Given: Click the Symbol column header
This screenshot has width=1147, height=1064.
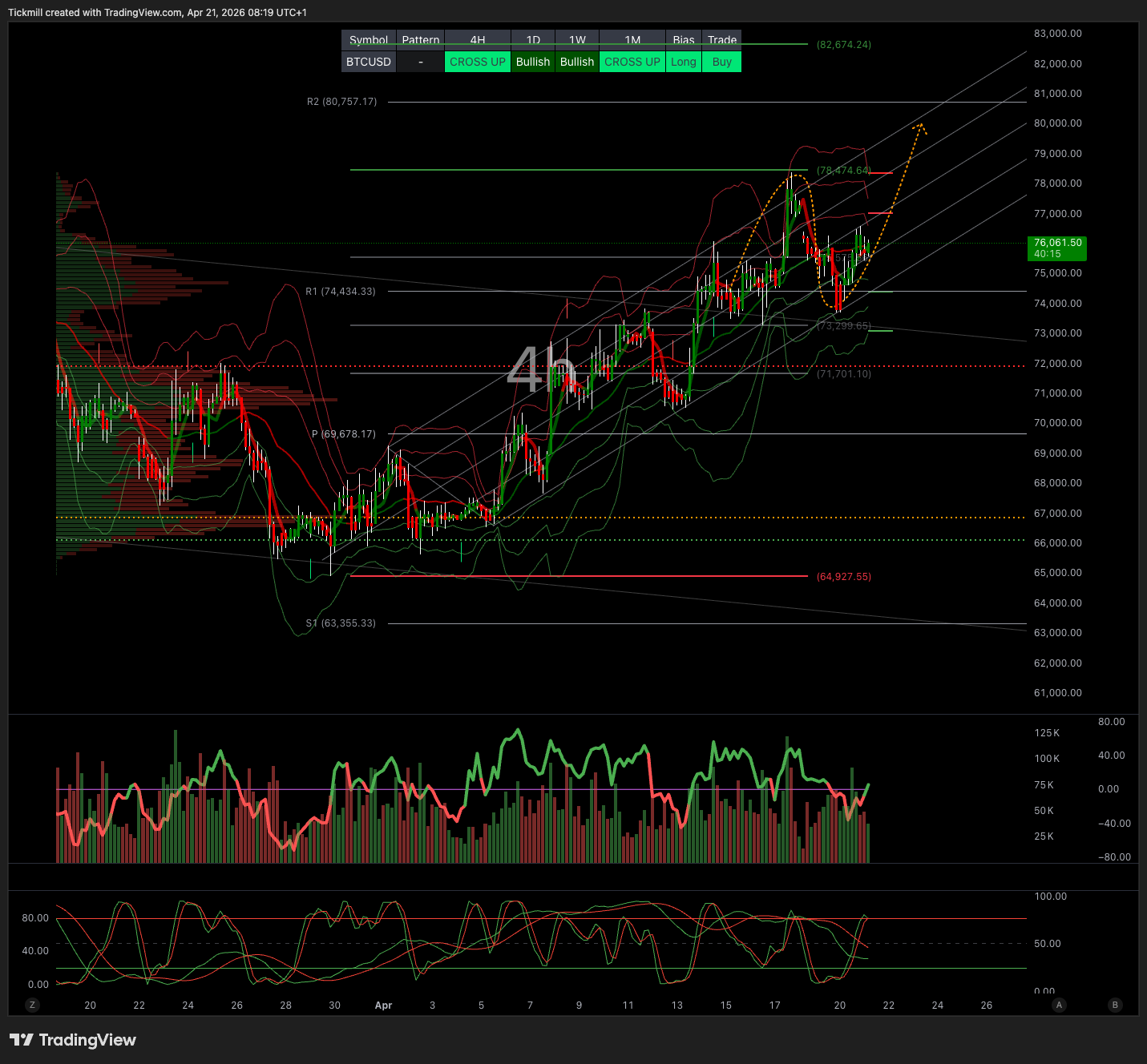Looking at the screenshot, I should [x=369, y=39].
